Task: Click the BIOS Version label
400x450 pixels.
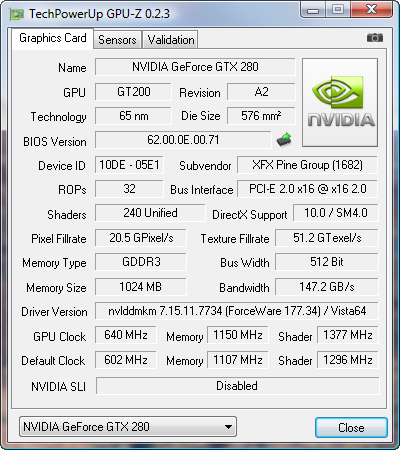Action: 55,142
